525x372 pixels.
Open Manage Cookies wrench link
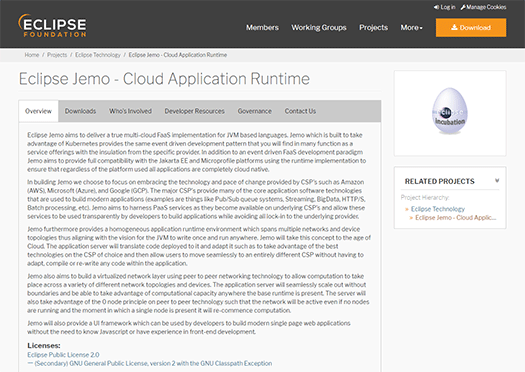point(483,7)
